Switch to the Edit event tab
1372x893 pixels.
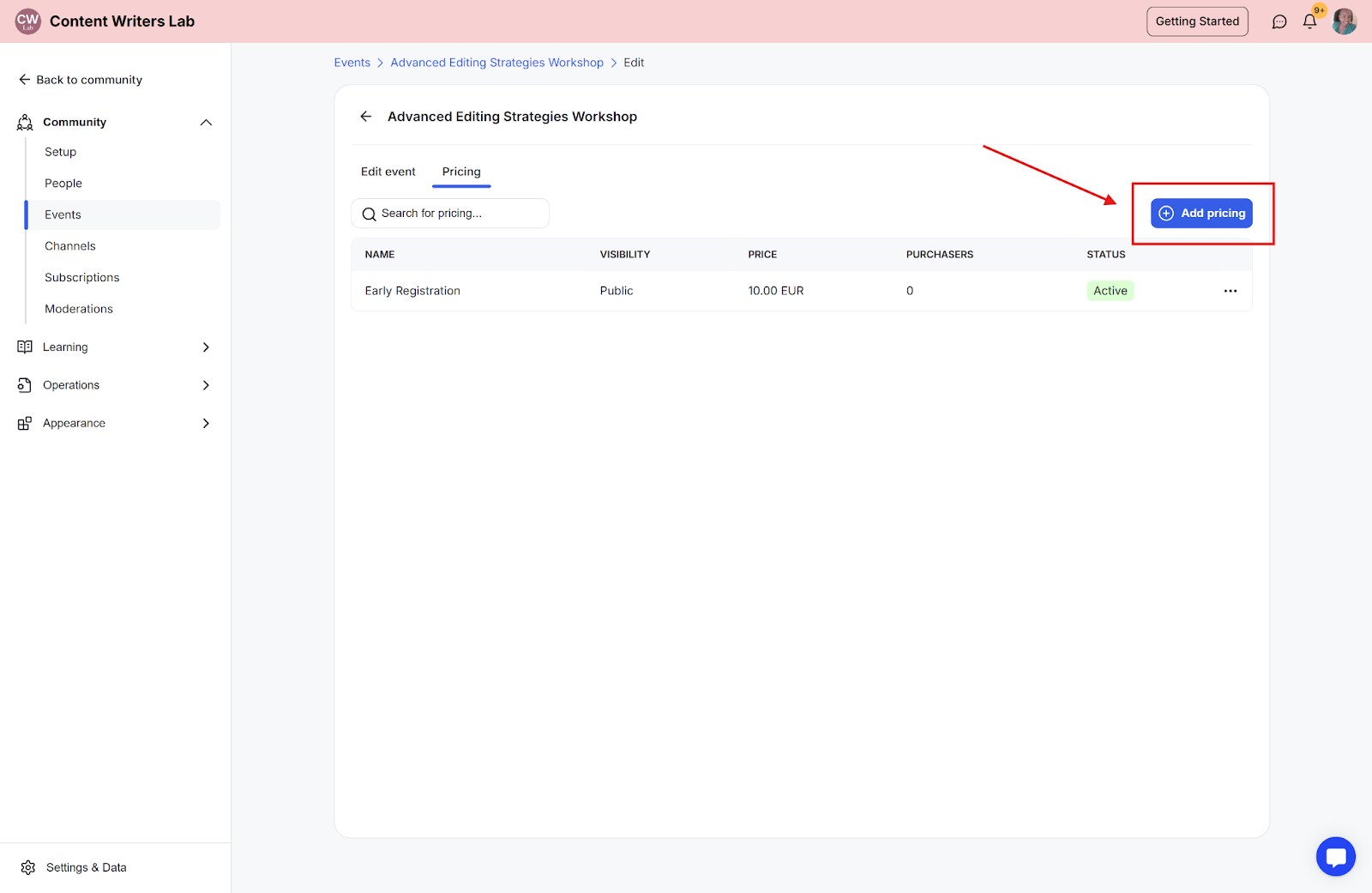(x=388, y=172)
